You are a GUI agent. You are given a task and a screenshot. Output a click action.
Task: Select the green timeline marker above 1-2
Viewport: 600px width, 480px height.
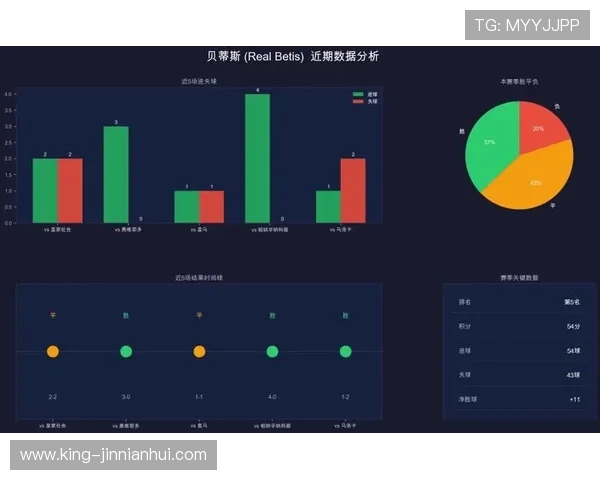click(346, 351)
